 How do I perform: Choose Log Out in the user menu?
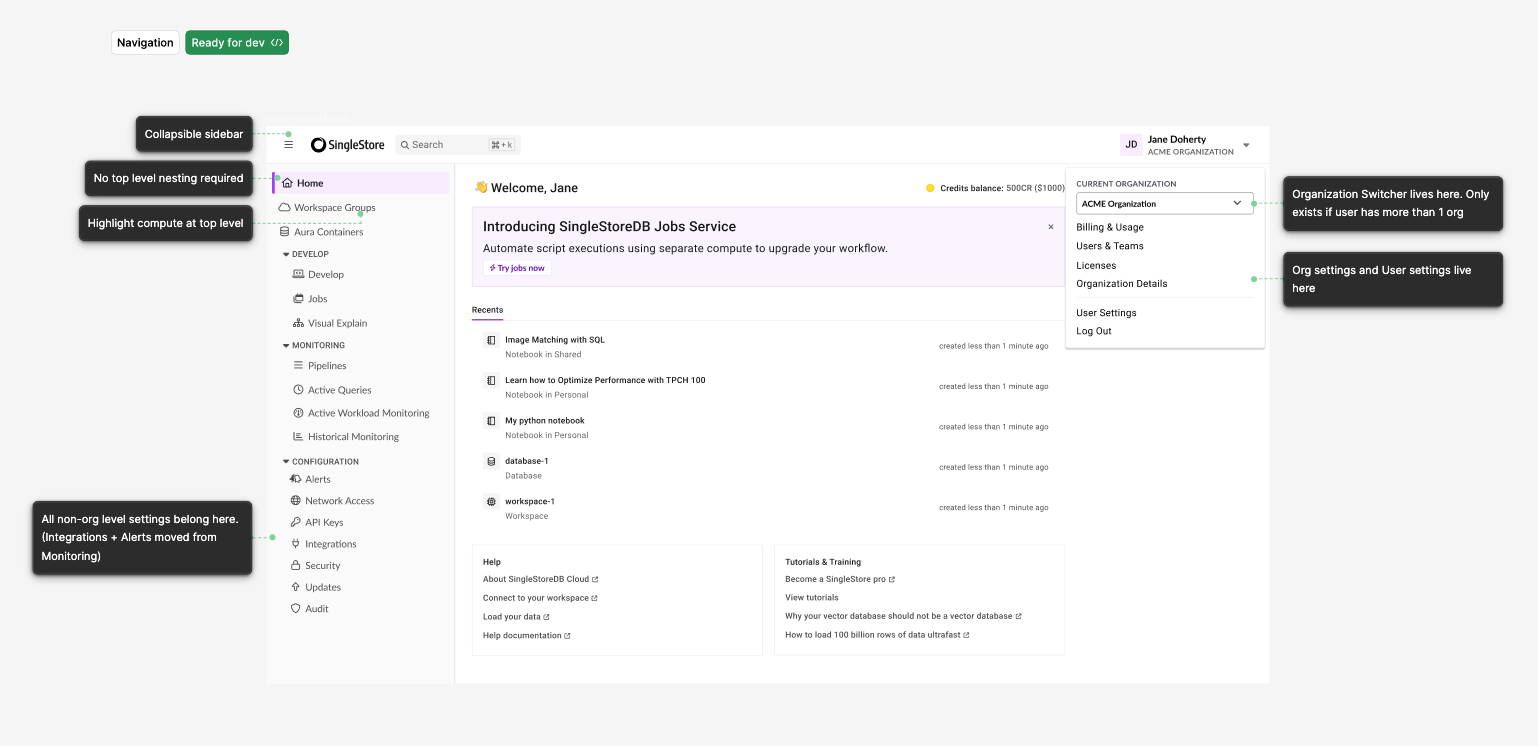[1094, 331]
